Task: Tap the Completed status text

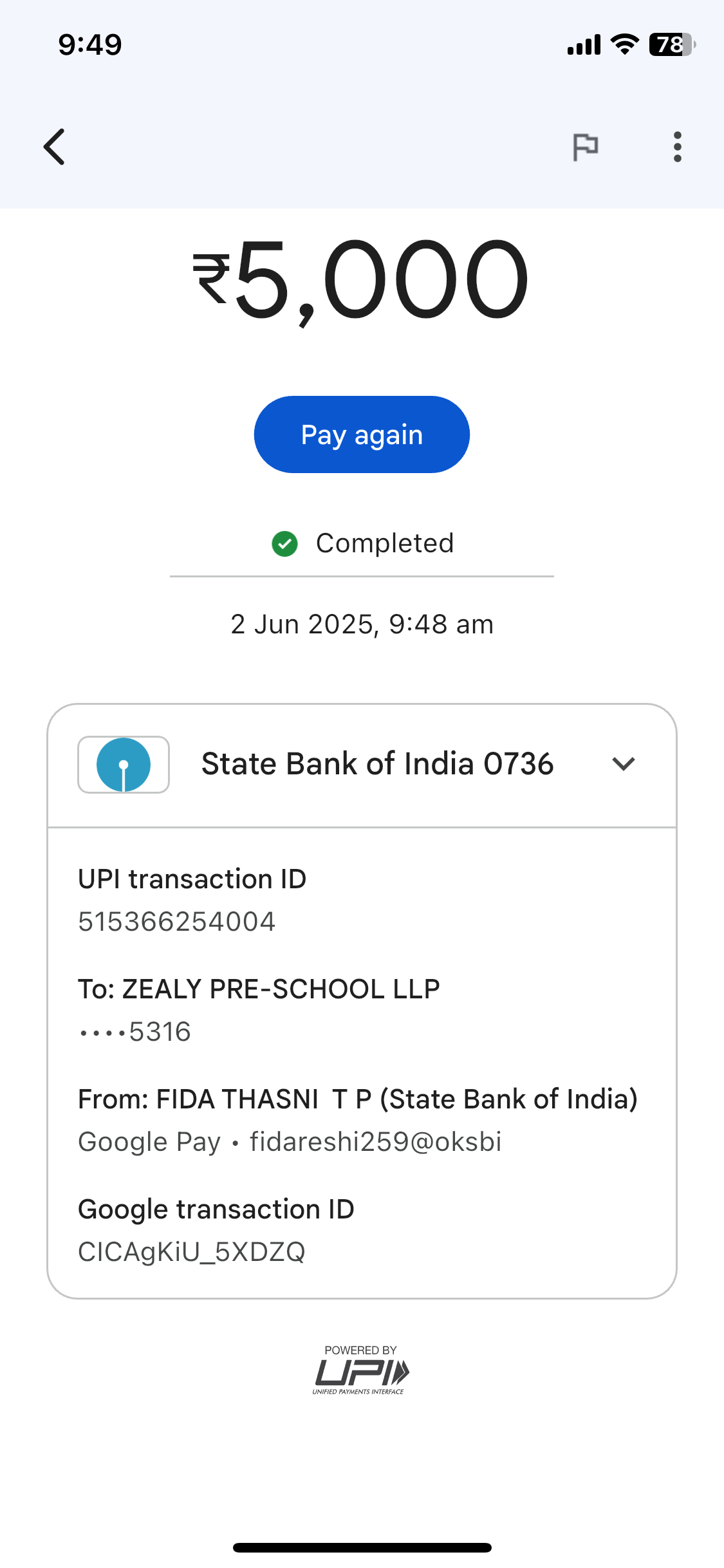Action: [385, 544]
